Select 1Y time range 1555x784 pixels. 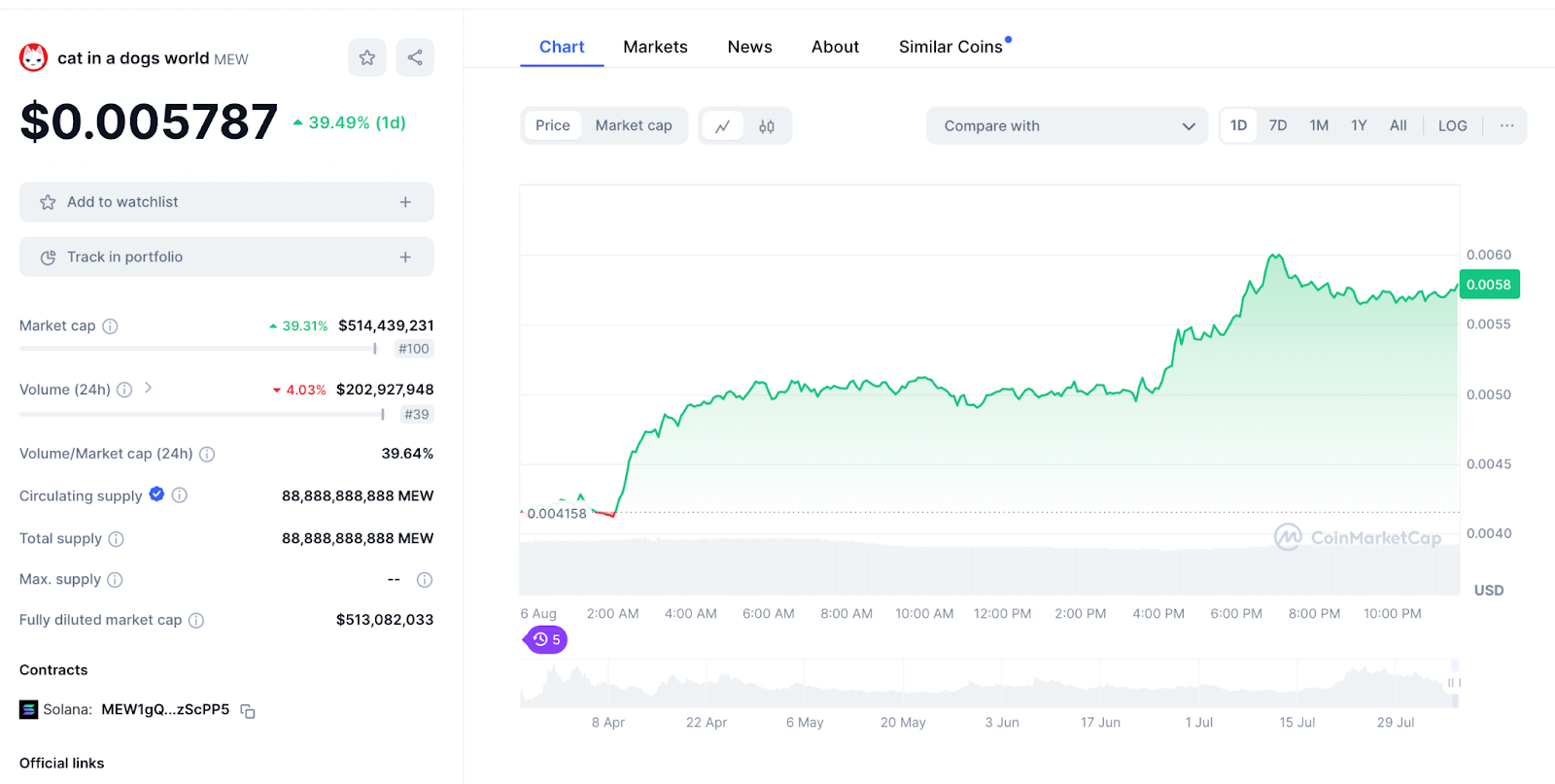pos(1359,125)
